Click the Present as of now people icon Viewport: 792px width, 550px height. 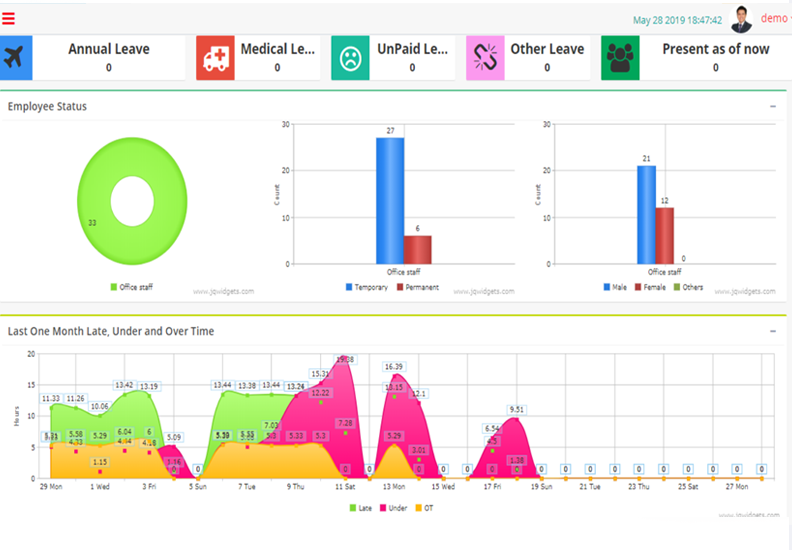(620, 58)
